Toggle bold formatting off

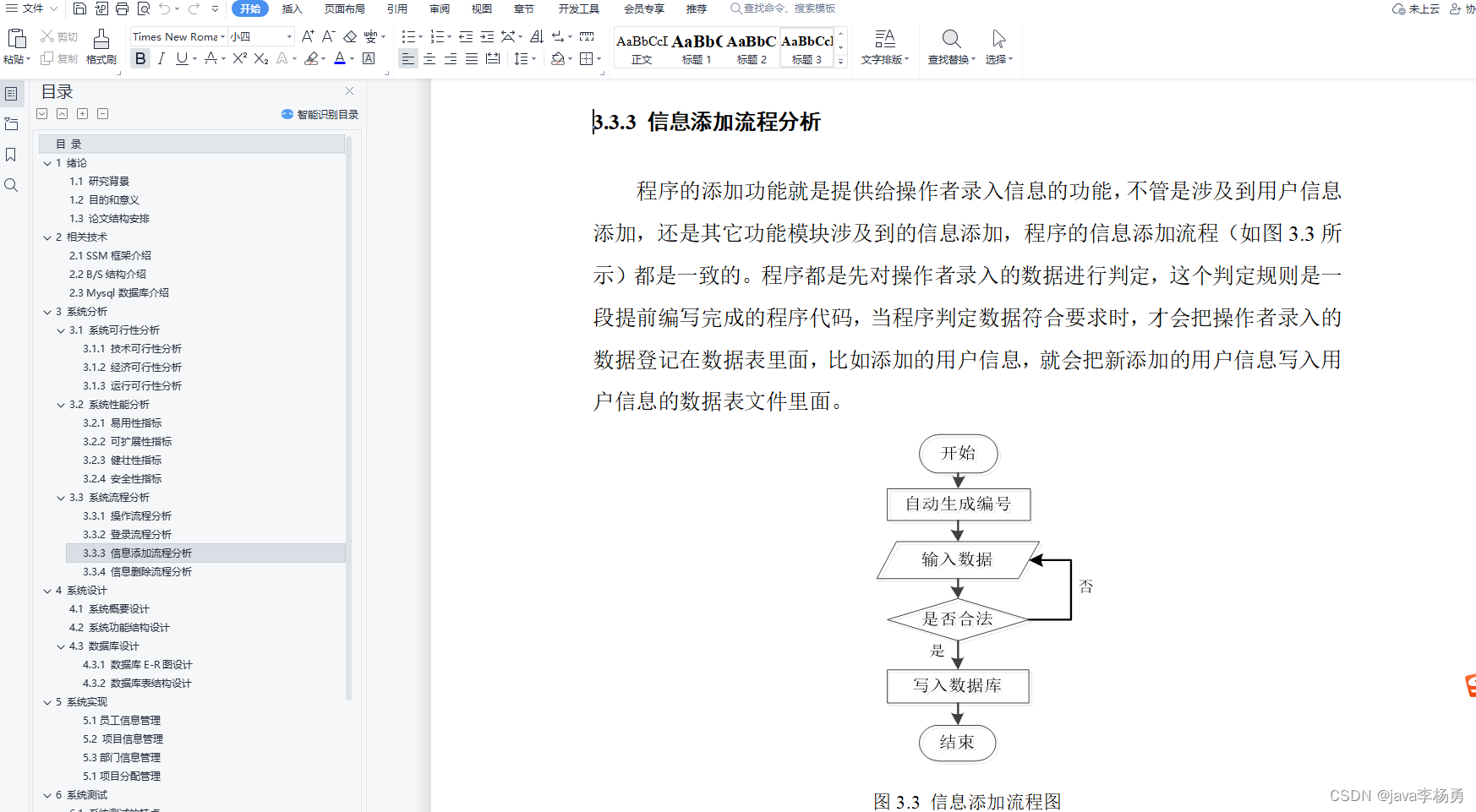point(139,59)
